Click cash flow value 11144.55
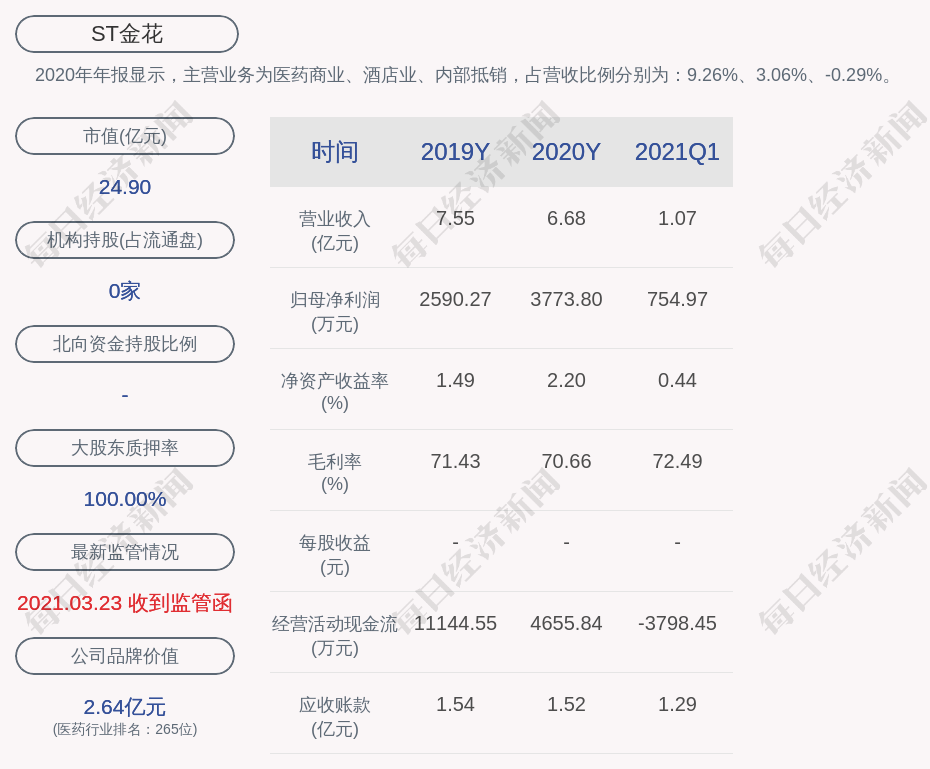Screen dimensions: 930x769 455,623
